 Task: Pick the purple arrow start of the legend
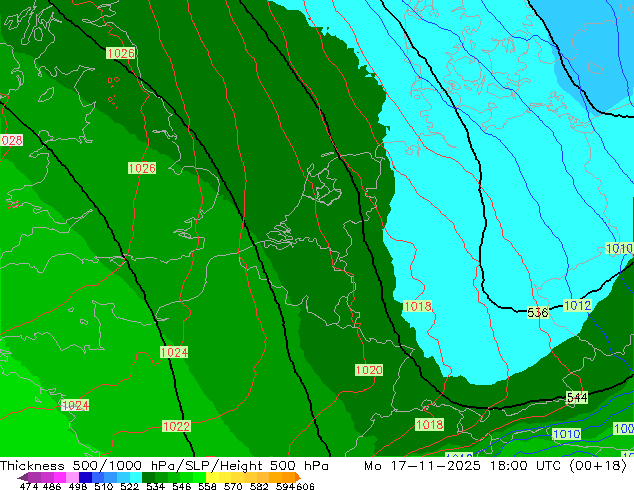(23, 477)
